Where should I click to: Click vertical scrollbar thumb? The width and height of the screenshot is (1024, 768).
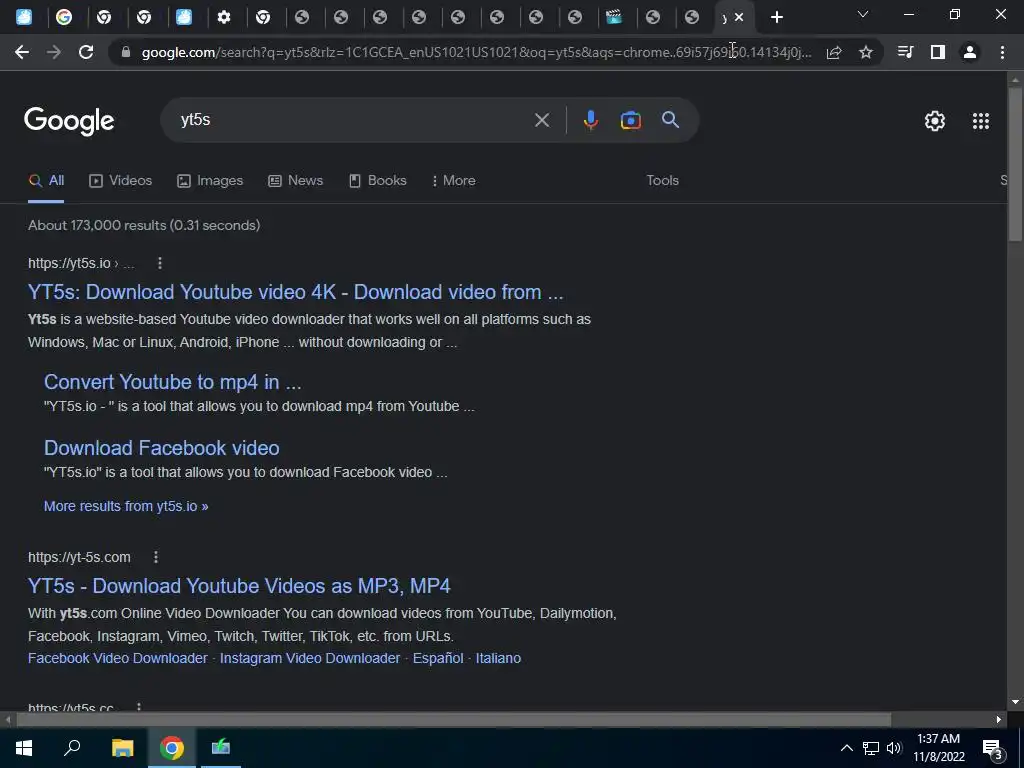(x=1015, y=163)
